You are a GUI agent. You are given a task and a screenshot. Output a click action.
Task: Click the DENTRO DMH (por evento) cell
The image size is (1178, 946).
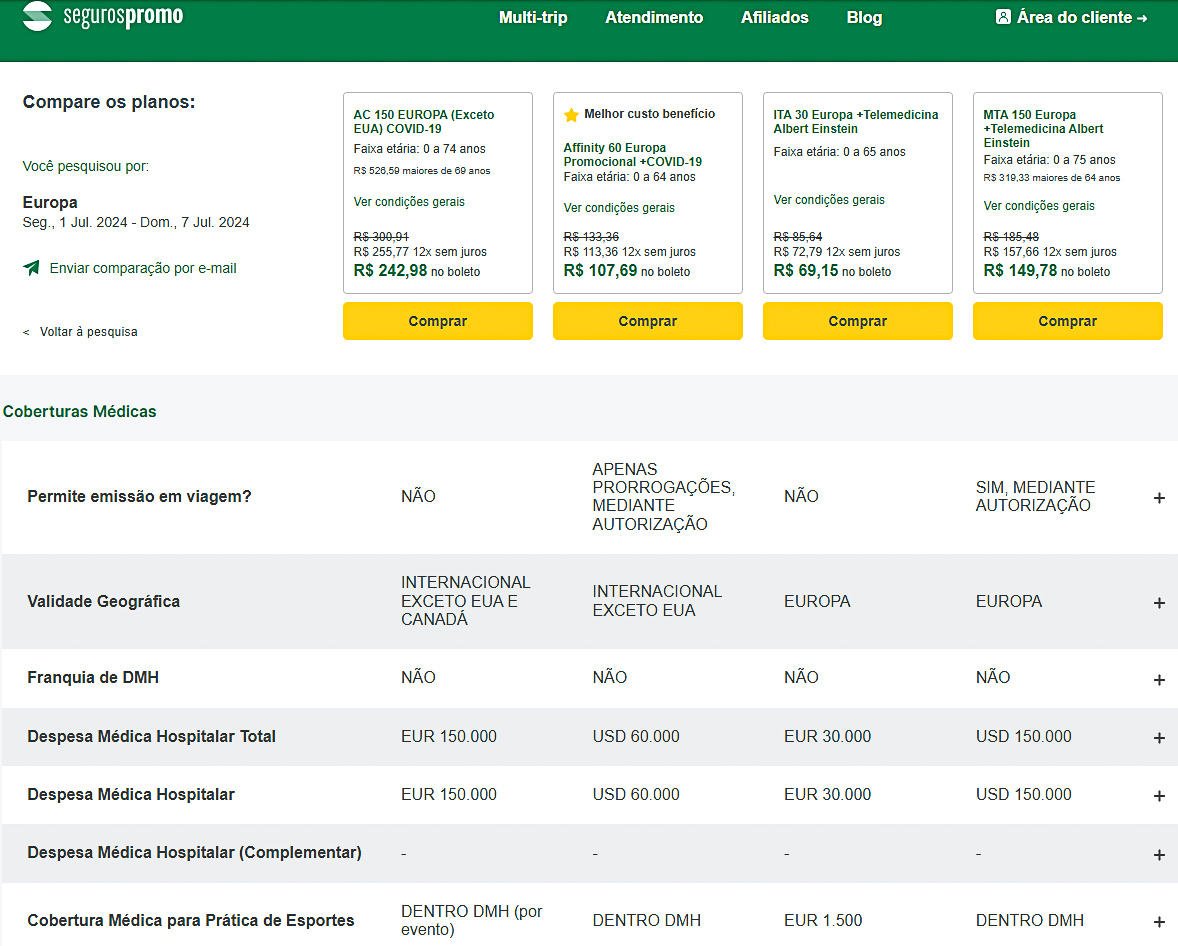coord(472,920)
